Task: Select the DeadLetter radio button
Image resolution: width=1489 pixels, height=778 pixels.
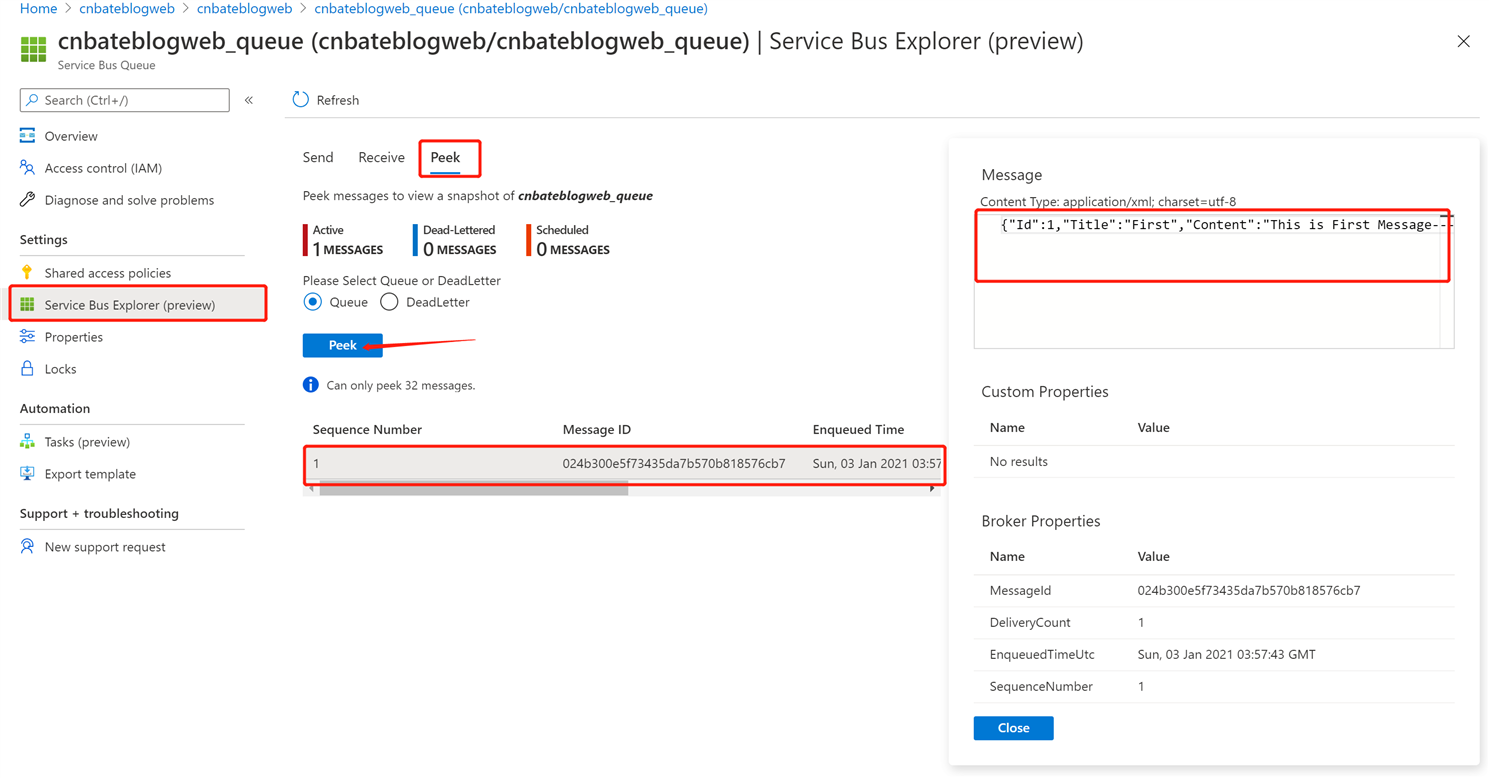Action: 389,302
